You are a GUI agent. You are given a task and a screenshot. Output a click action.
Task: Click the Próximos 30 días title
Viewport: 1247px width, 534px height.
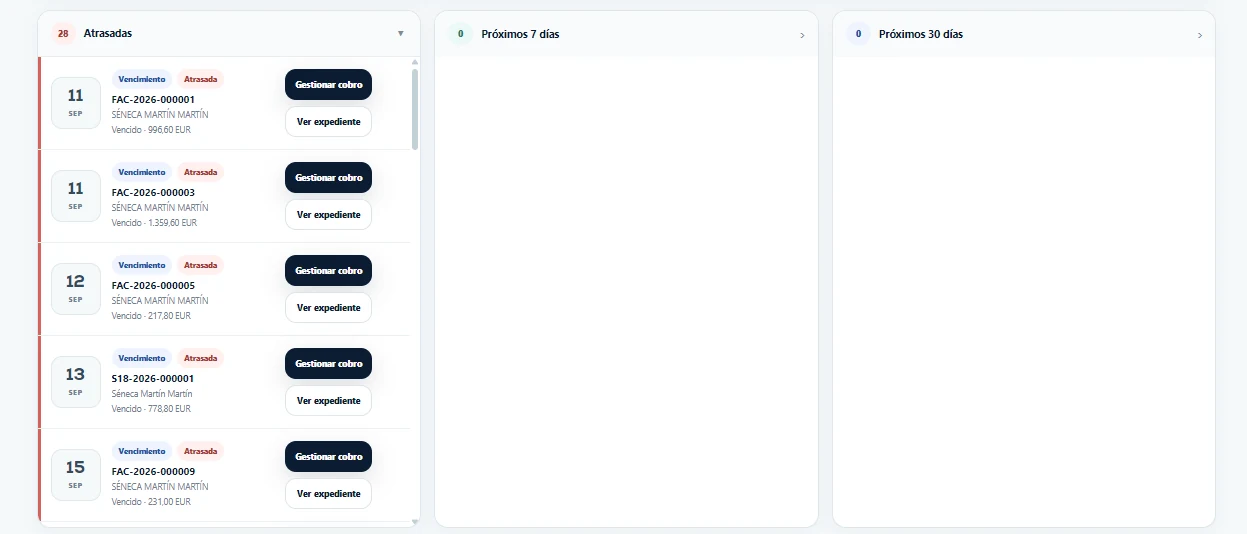point(921,34)
